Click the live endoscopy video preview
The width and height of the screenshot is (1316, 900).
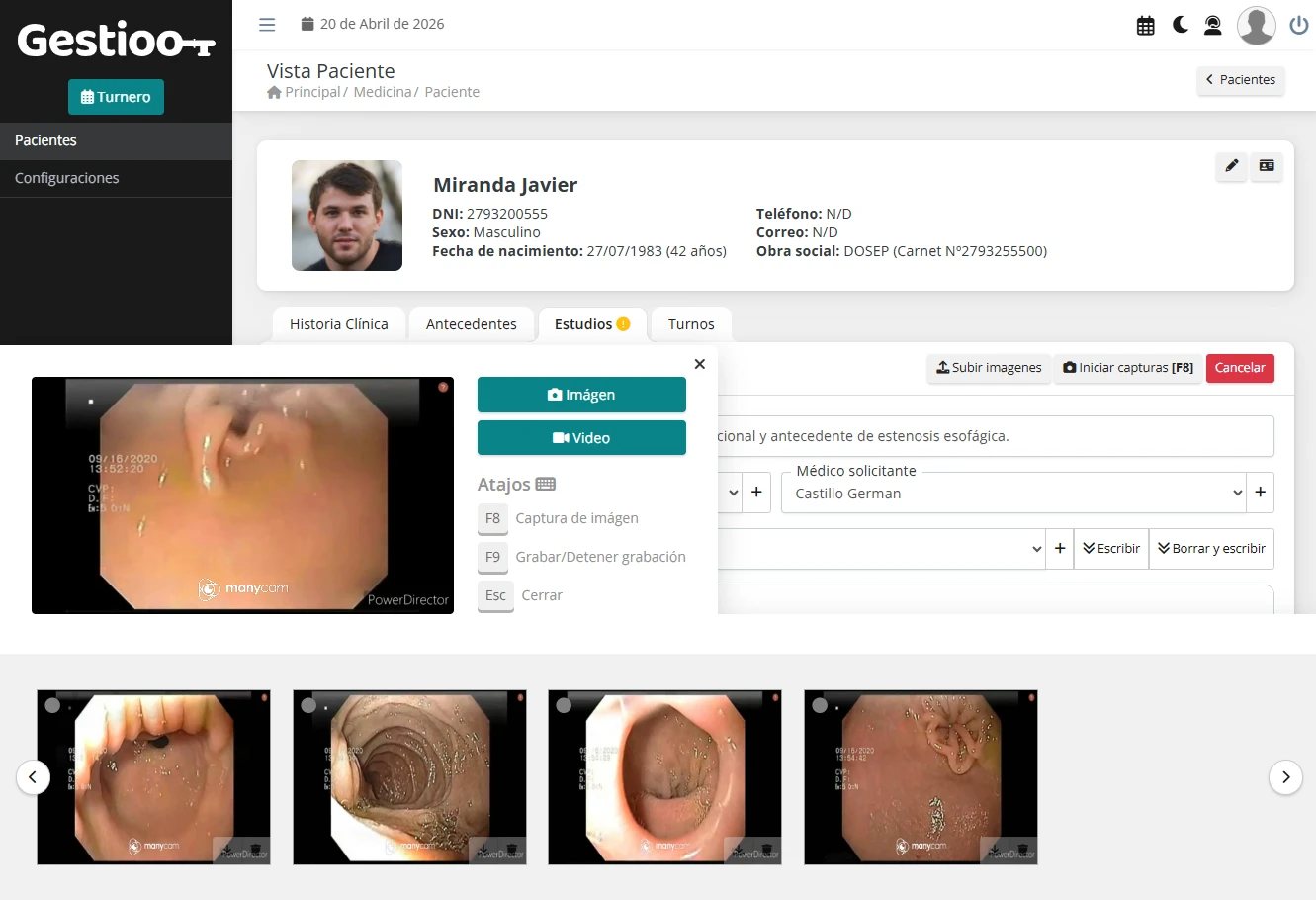coord(242,495)
